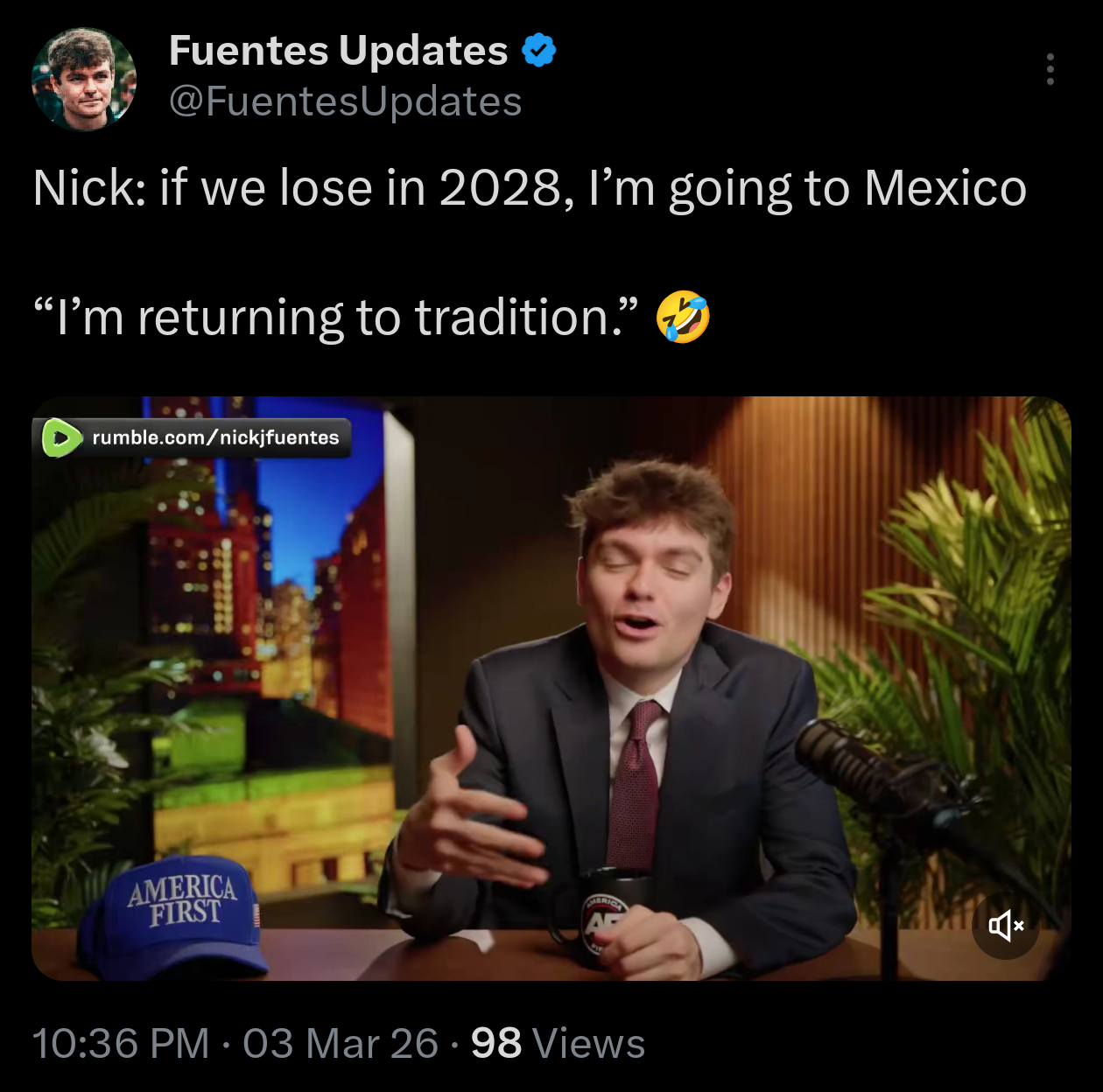Play the embedded video by clicking its center

pyautogui.click(x=551, y=688)
